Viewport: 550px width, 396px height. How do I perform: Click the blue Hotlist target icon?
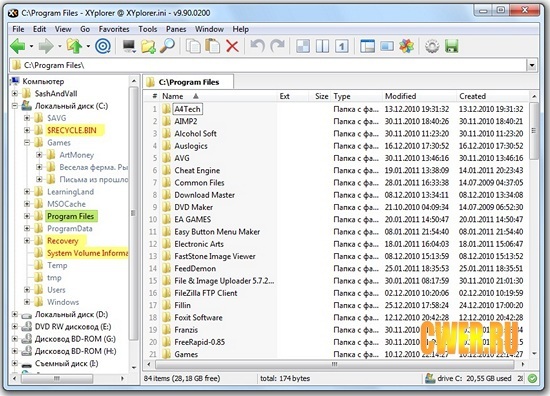(x=103, y=46)
